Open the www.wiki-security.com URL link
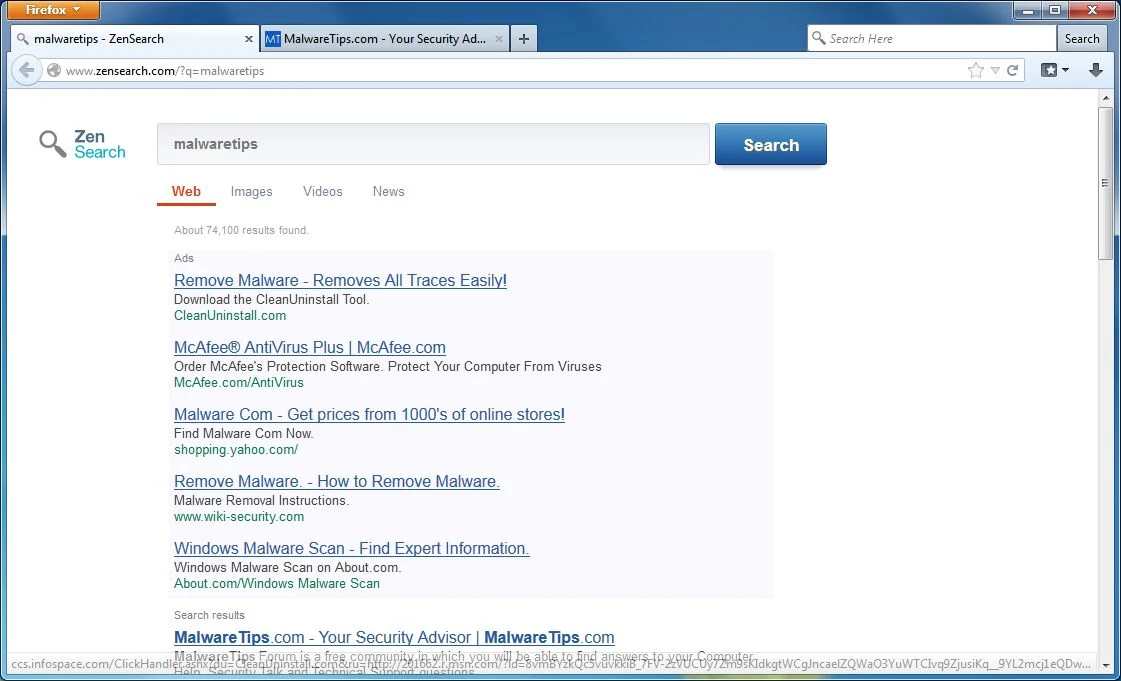 coord(239,517)
